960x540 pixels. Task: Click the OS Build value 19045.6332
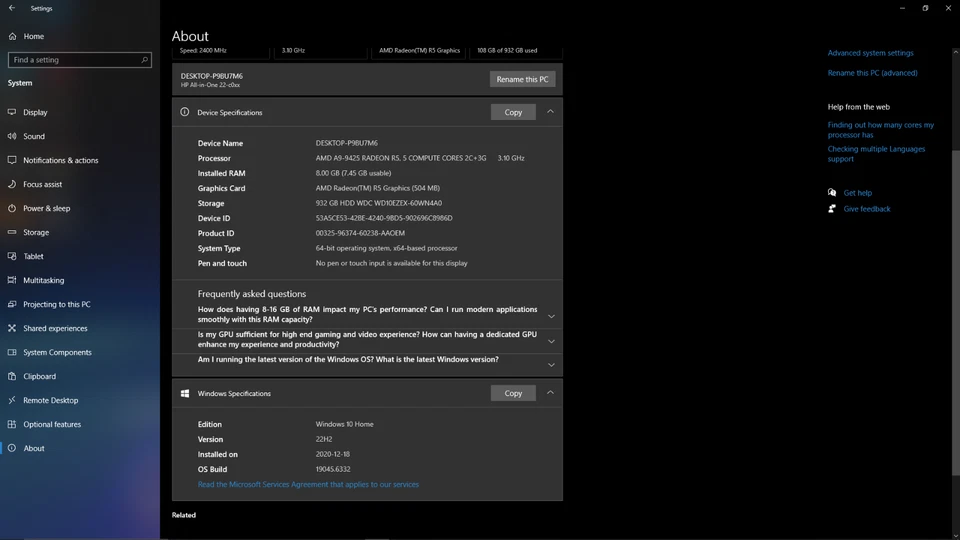[332, 469]
